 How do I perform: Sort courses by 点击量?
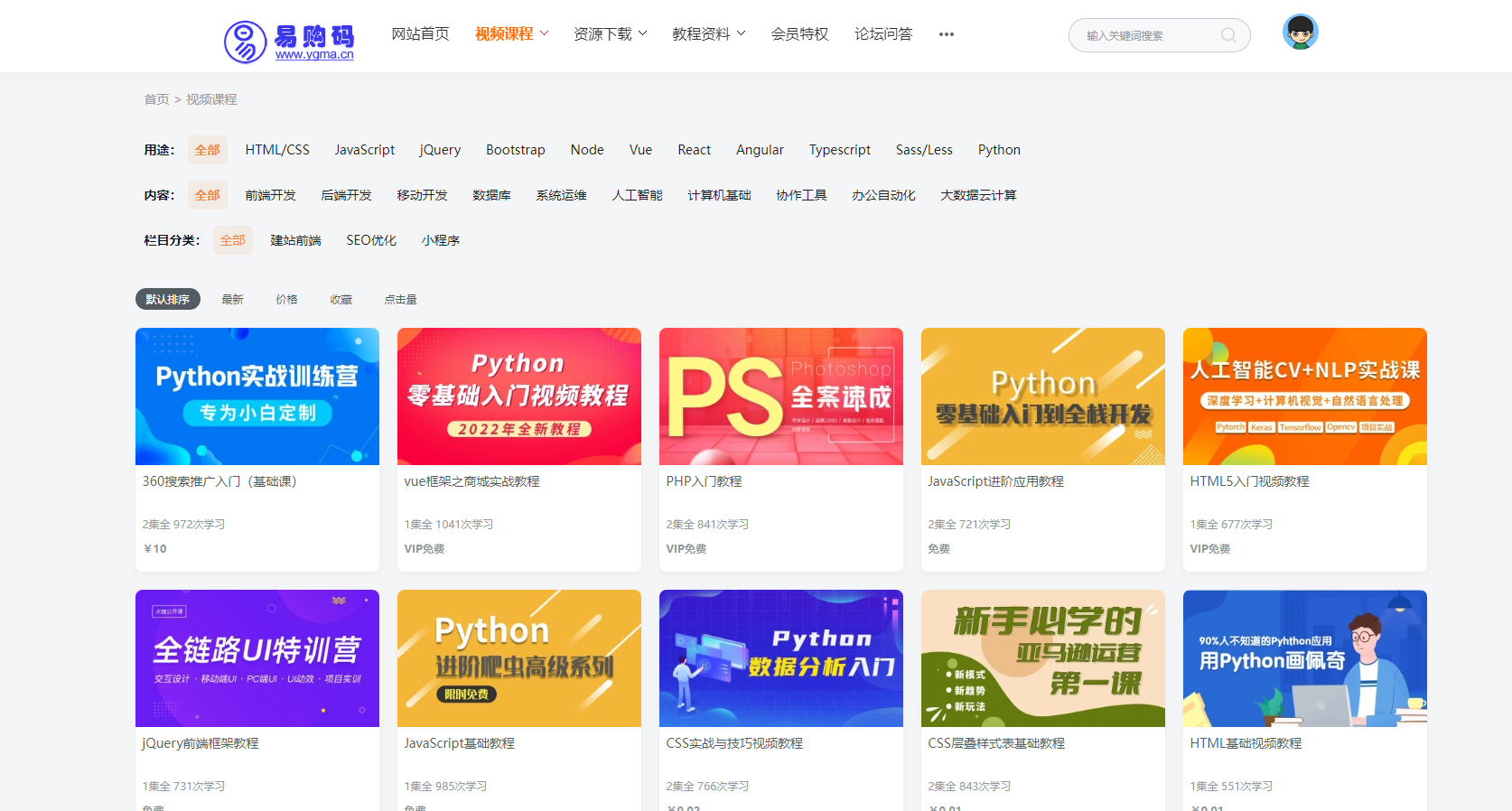tap(400, 300)
